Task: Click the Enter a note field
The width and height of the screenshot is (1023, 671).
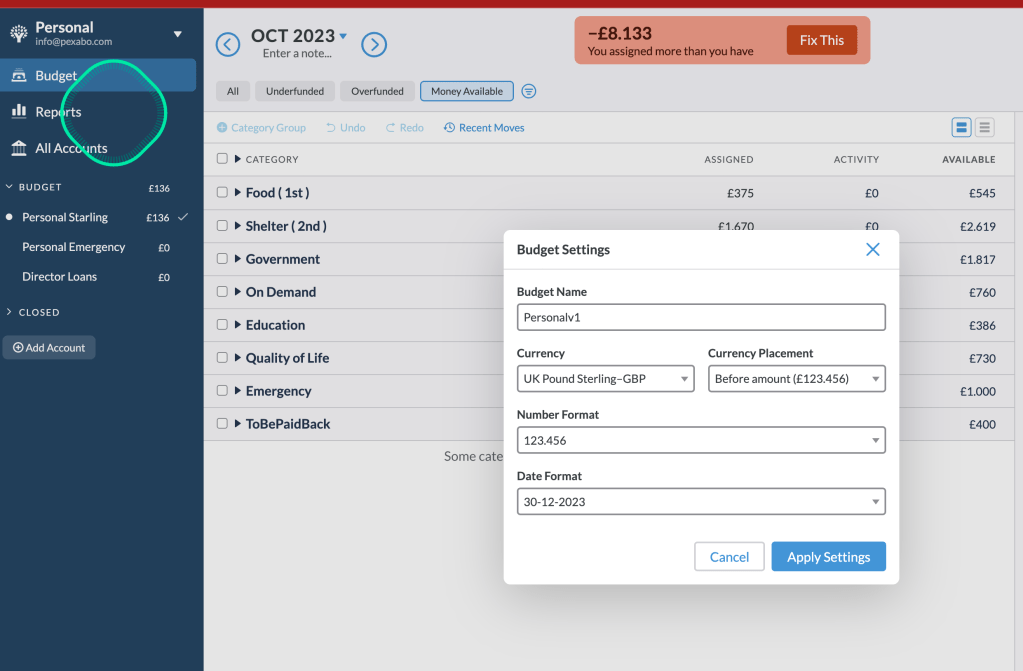Action: 298,54
